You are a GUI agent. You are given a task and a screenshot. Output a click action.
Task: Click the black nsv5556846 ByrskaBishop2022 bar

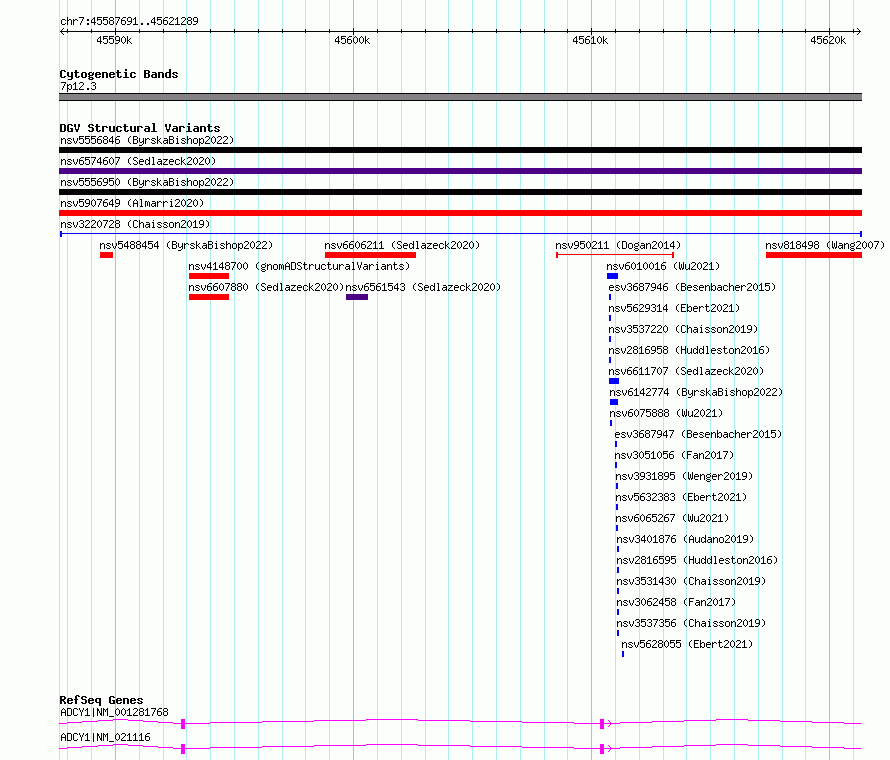click(x=460, y=150)
